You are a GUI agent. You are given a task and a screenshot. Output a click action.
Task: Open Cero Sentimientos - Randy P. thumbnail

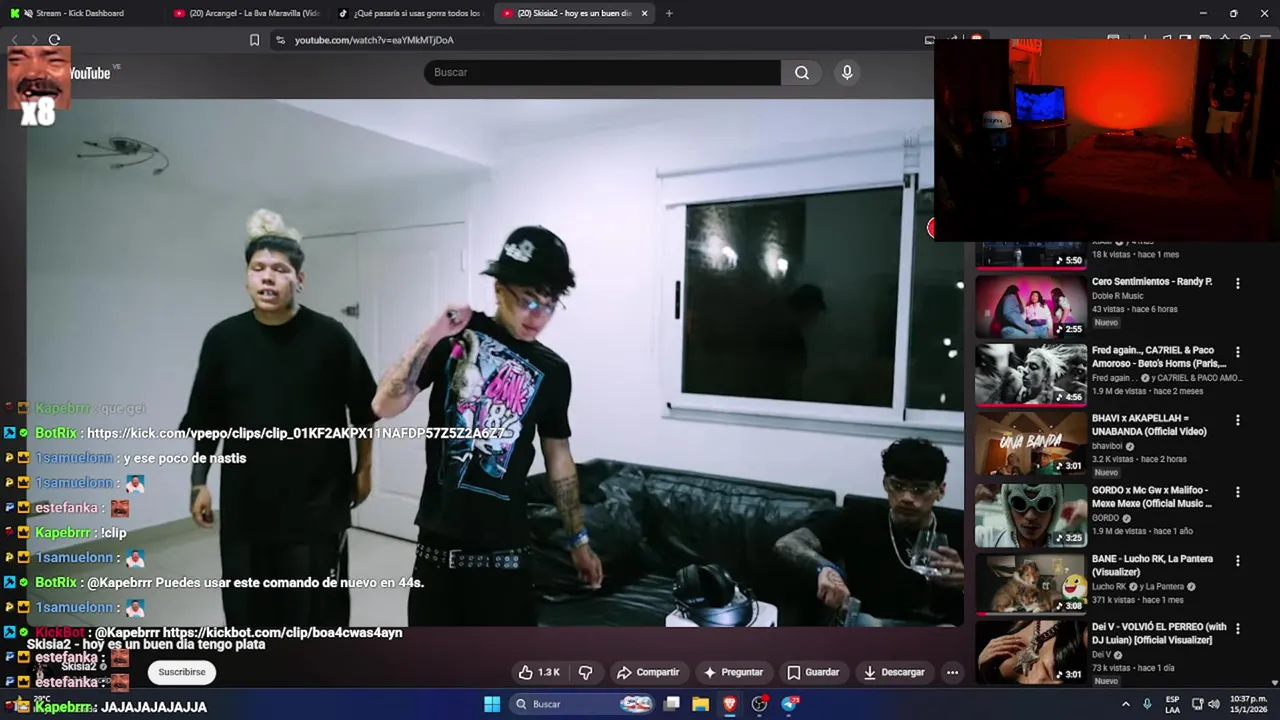click(1031, 306)
